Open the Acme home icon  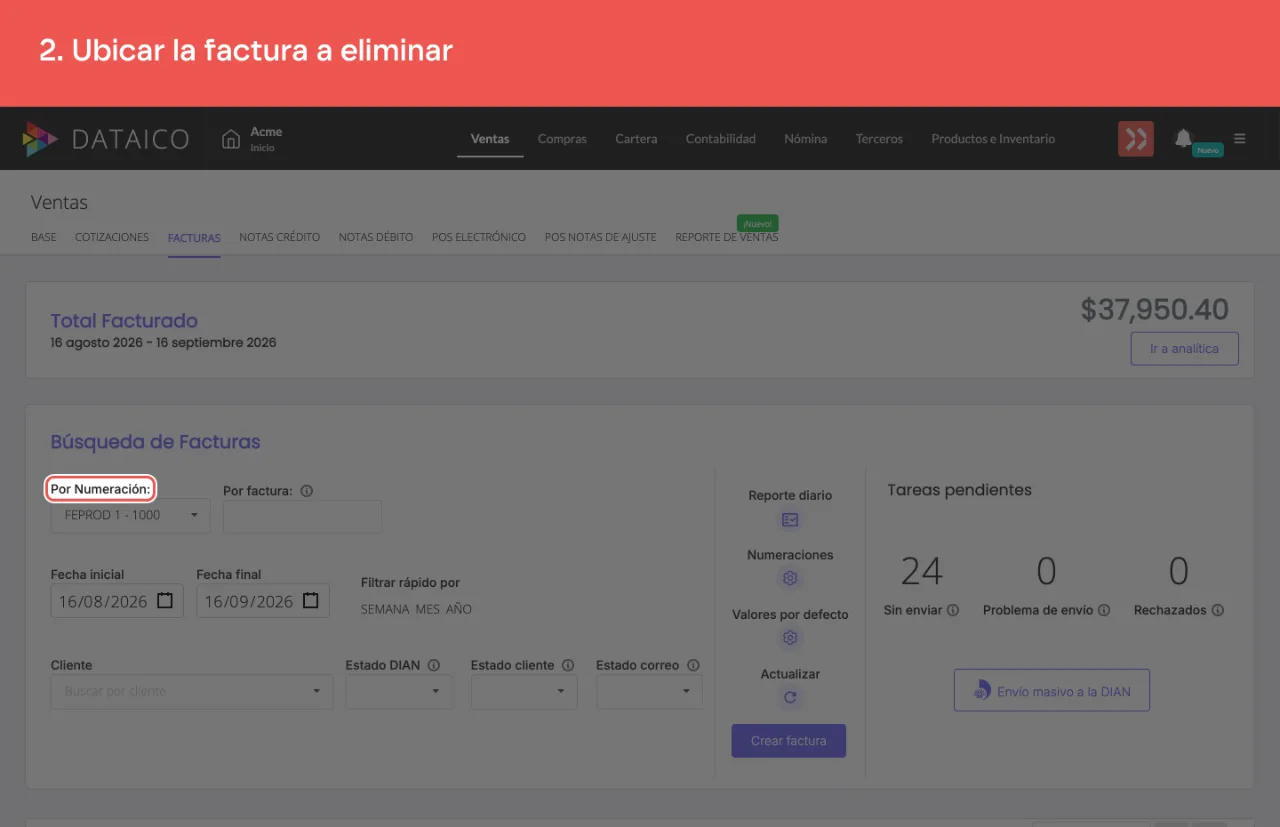pos(231,139)
